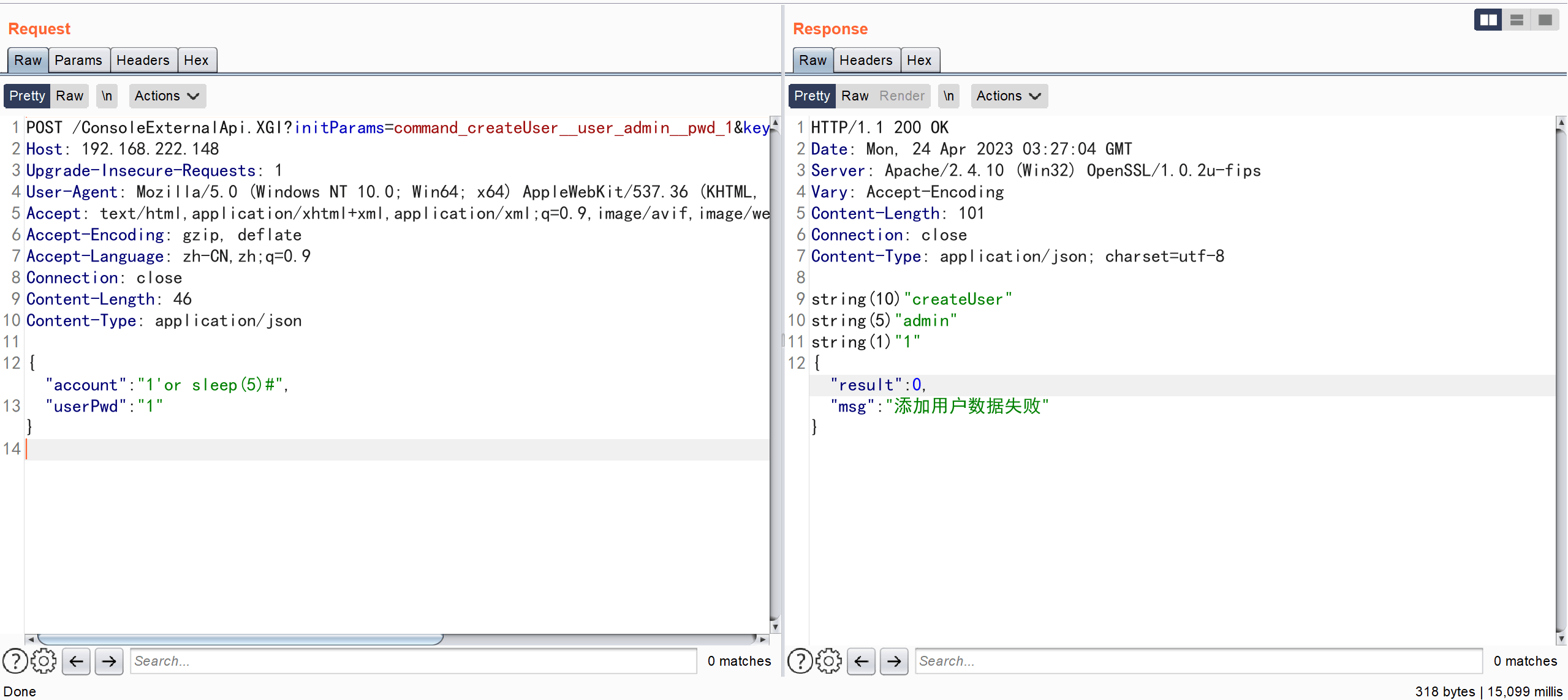Expand Request Actions dropdown

point(167,96)
